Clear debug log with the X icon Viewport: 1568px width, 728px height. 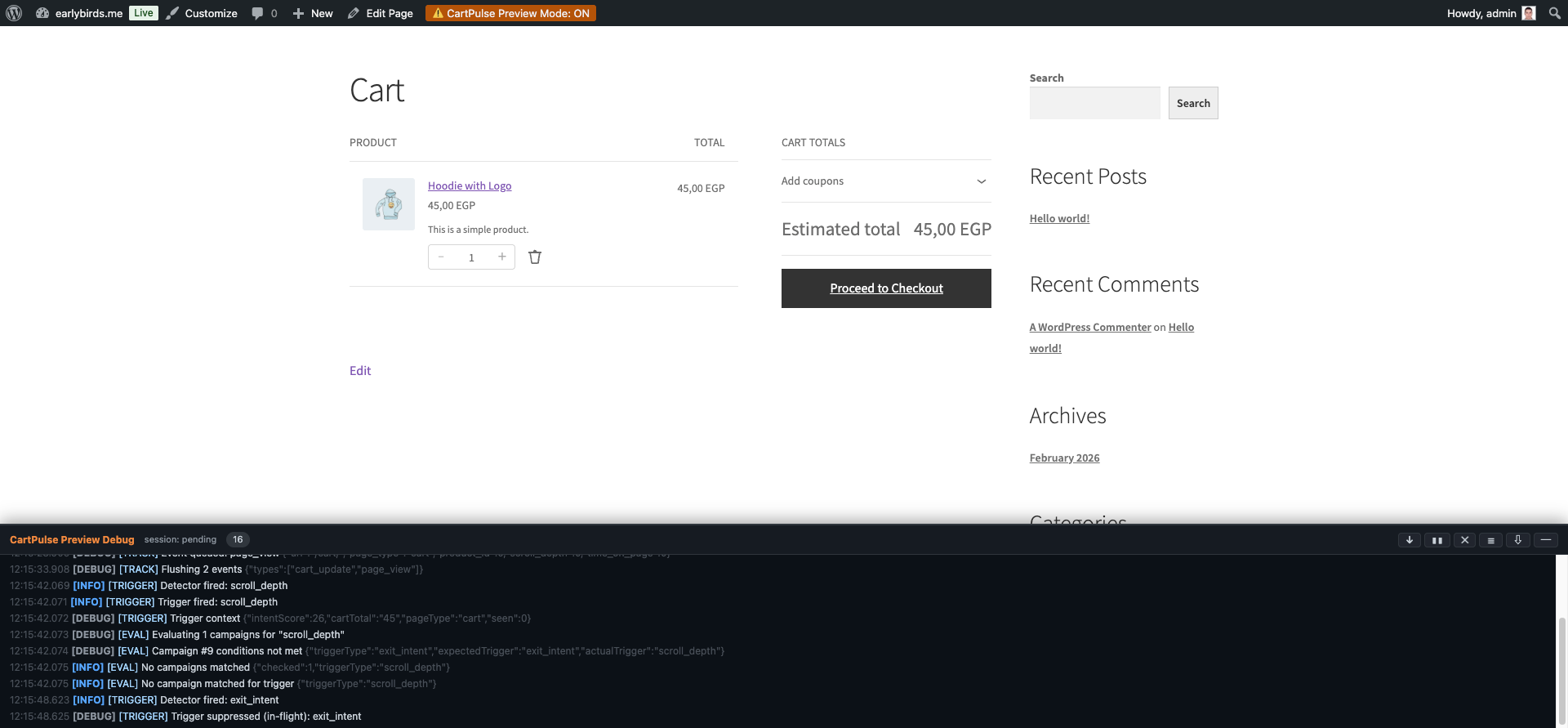click(x=1464, y=540)
